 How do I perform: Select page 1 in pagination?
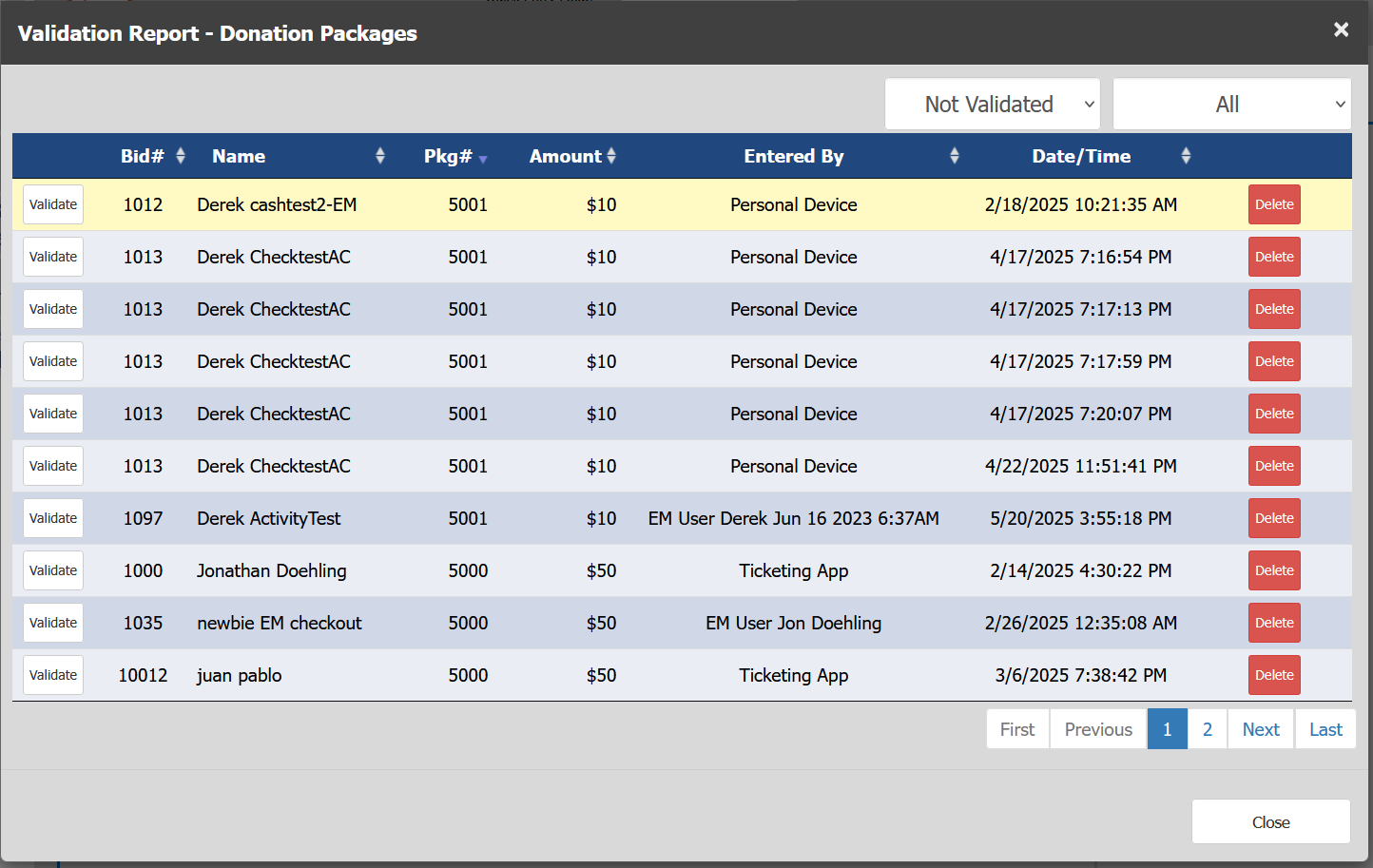click(1167, 729)
